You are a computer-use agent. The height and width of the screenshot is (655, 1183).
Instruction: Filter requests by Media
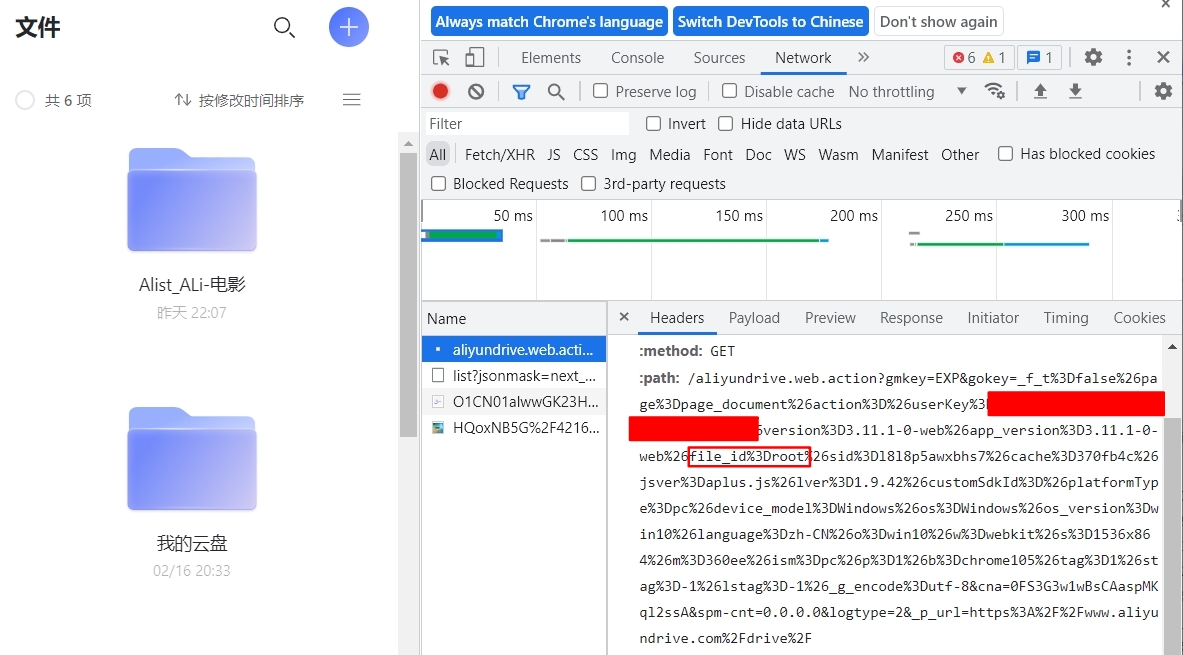669,154
